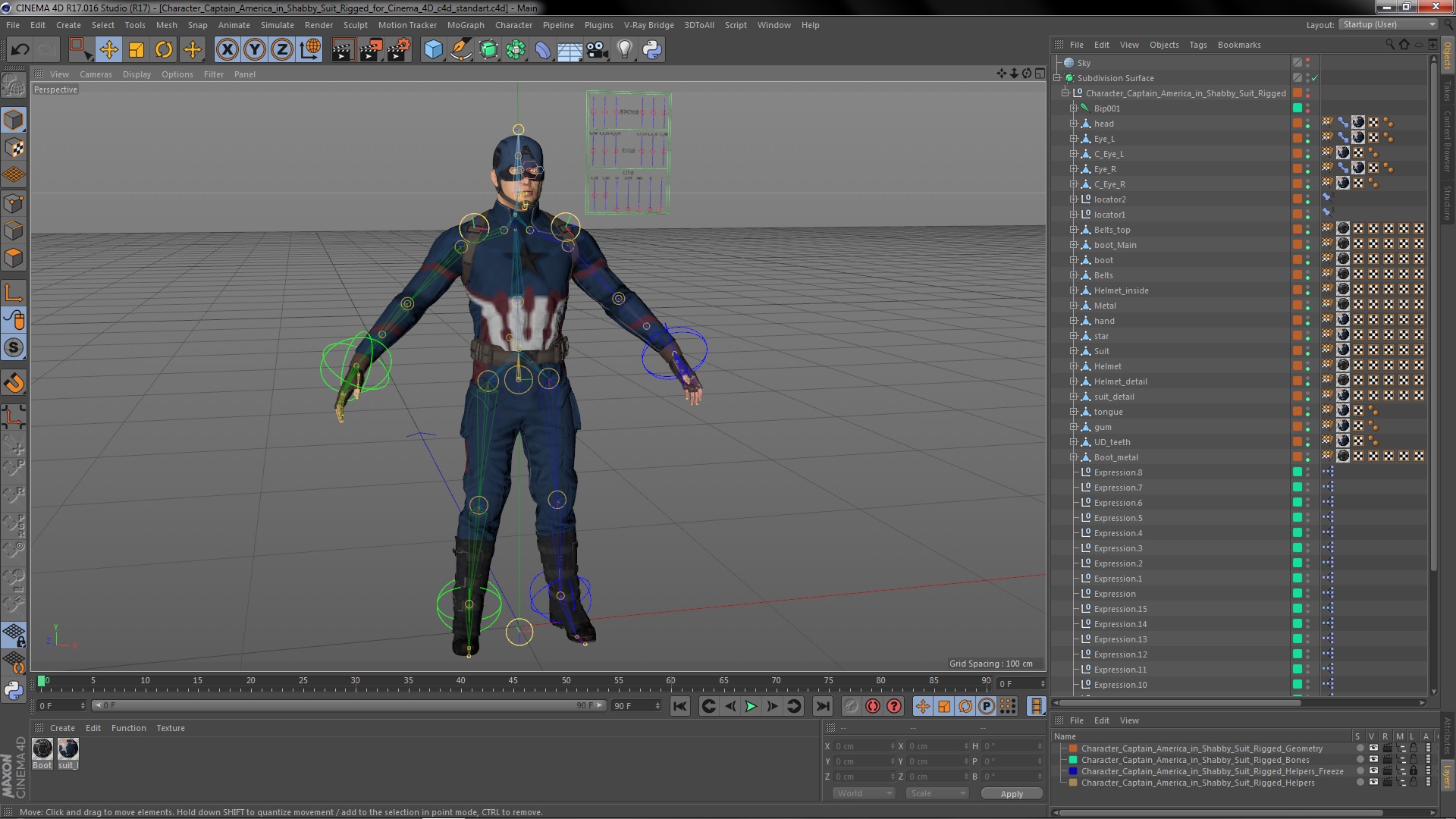Collapse Subdivision Surface object
Screen dimensions: 1456x819
coord(1057,78)
